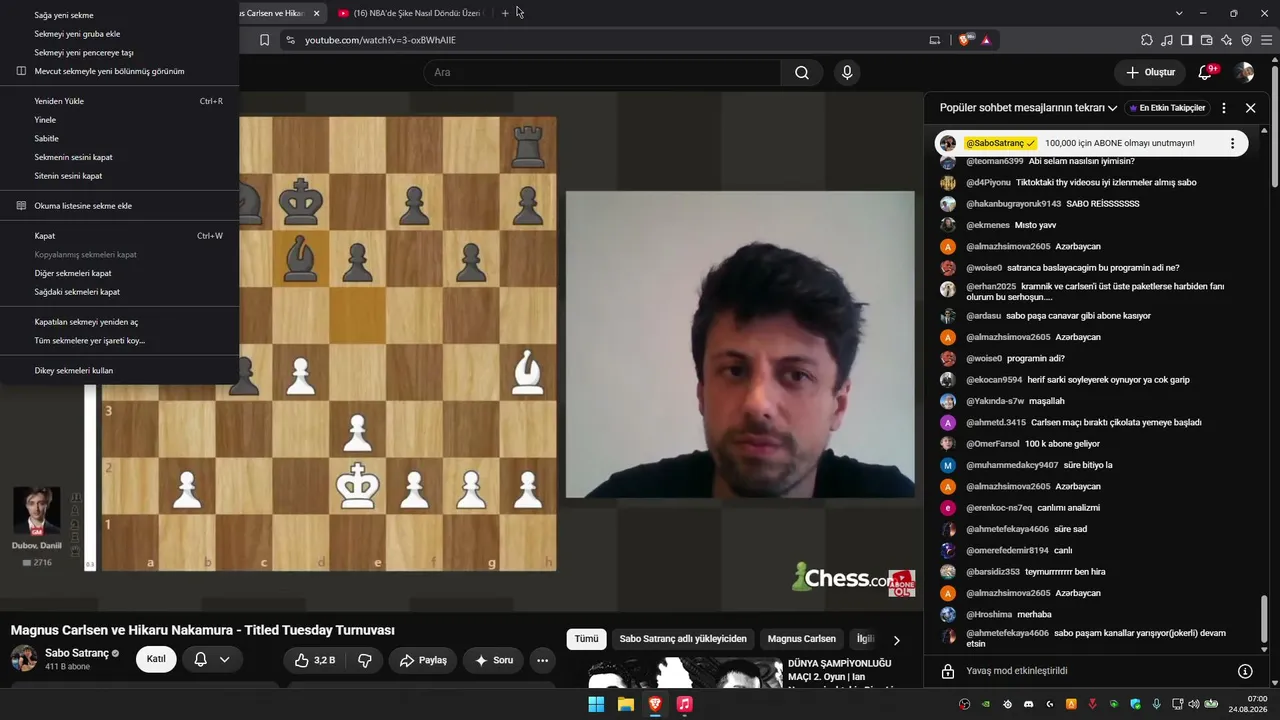Select the 'Tümü' filter chip
1280x720 pixels.
(x=586, y=639)
